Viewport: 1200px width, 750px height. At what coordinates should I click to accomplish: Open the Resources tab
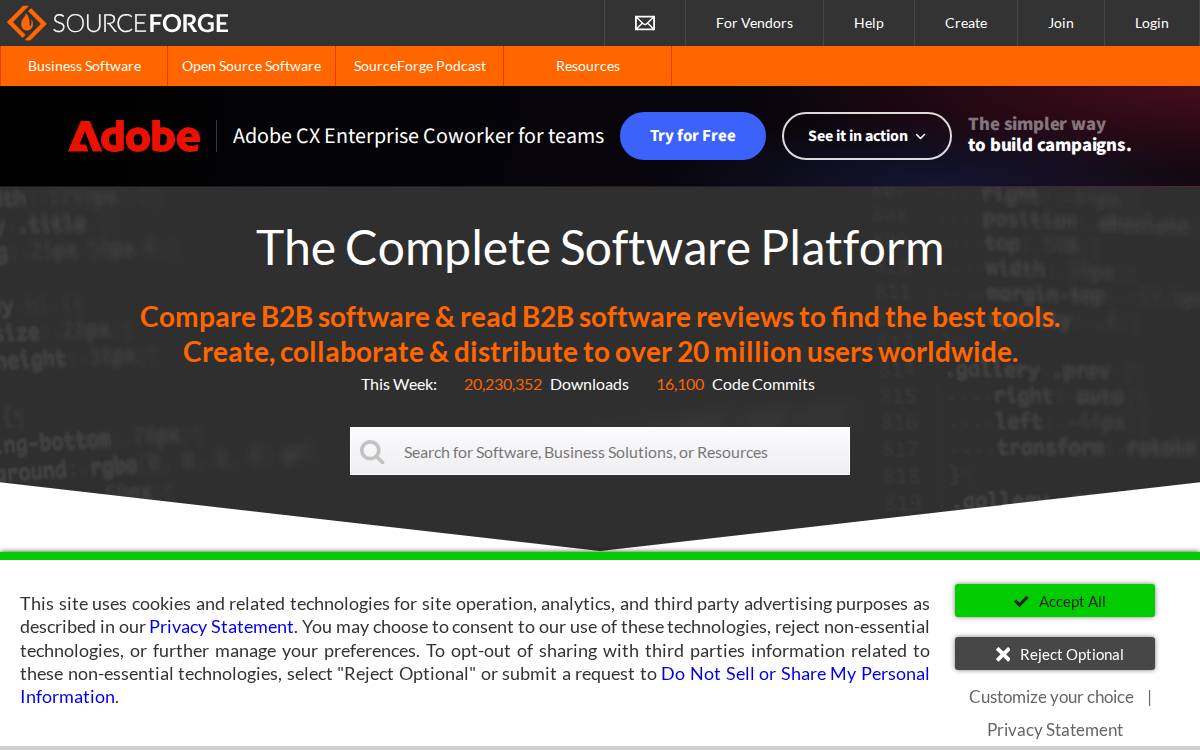(x=588, y=66)
